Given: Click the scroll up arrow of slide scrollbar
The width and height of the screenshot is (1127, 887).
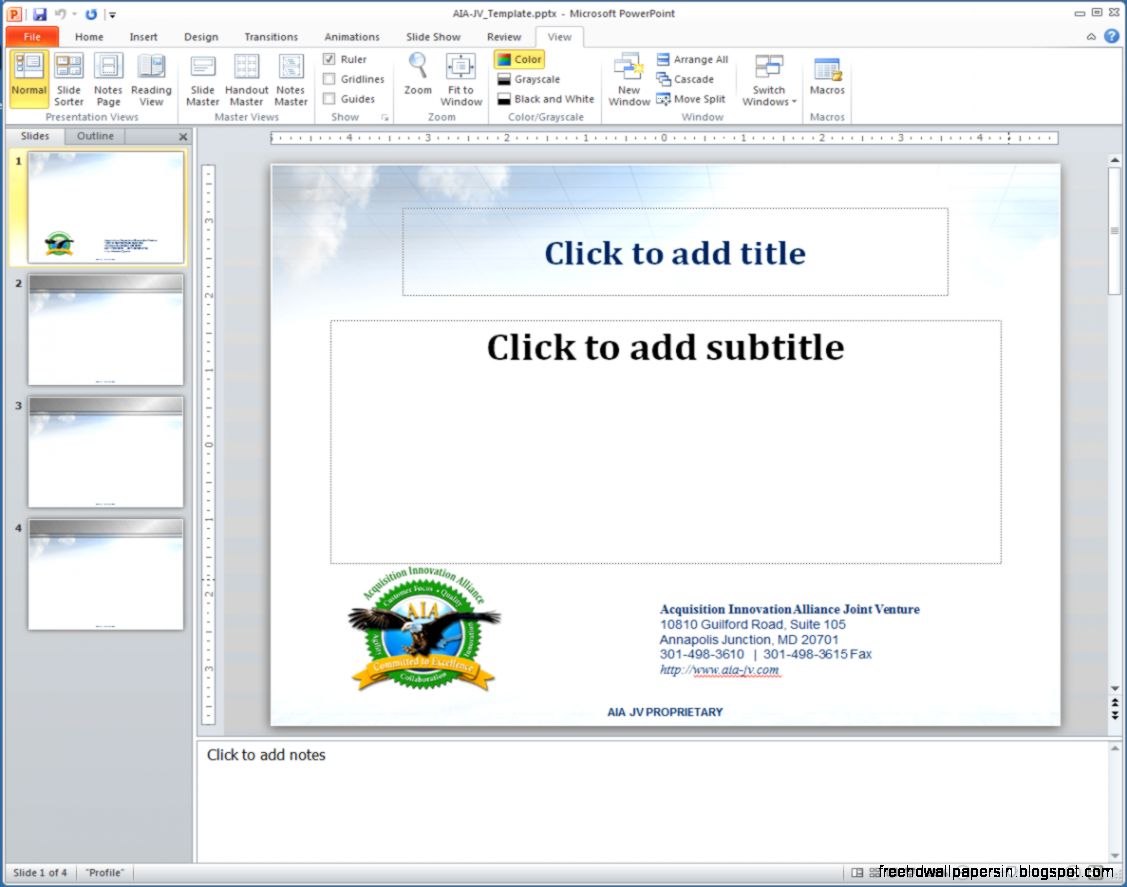Looking at the screenshot, I should click(x=1115, y=160).
